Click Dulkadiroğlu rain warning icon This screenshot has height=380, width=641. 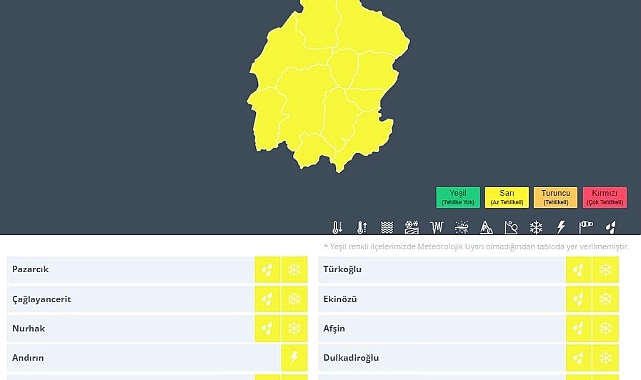click(x=578, y=358)
